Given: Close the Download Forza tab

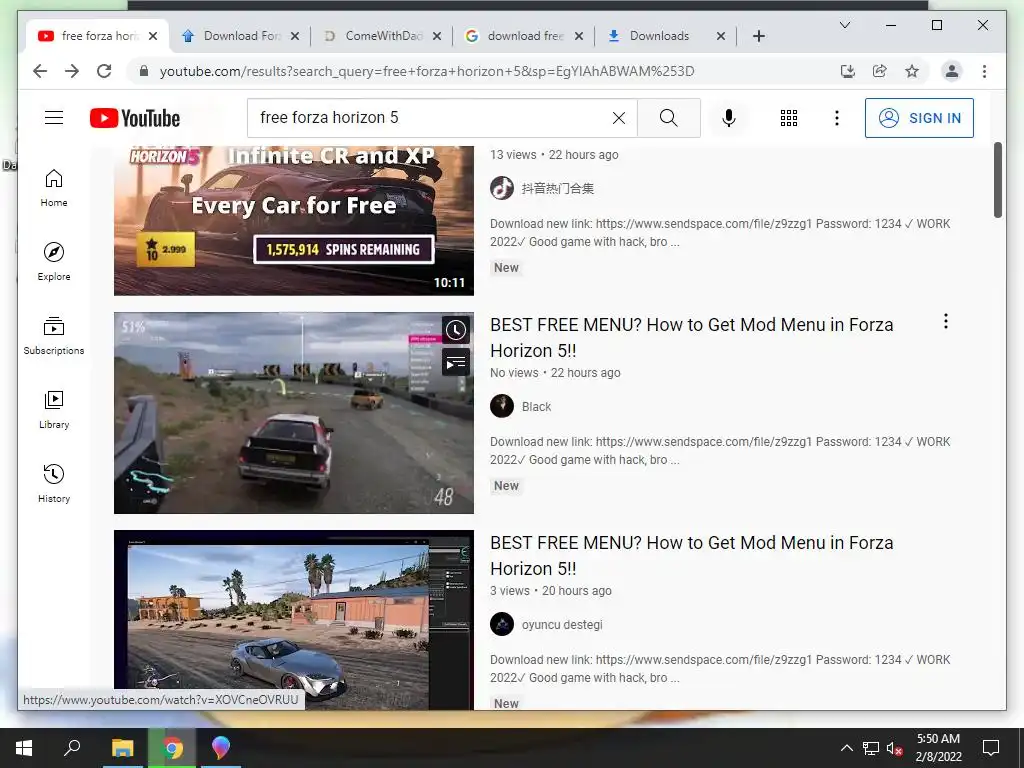Looking at the screenshot, I should pos(295,36).
